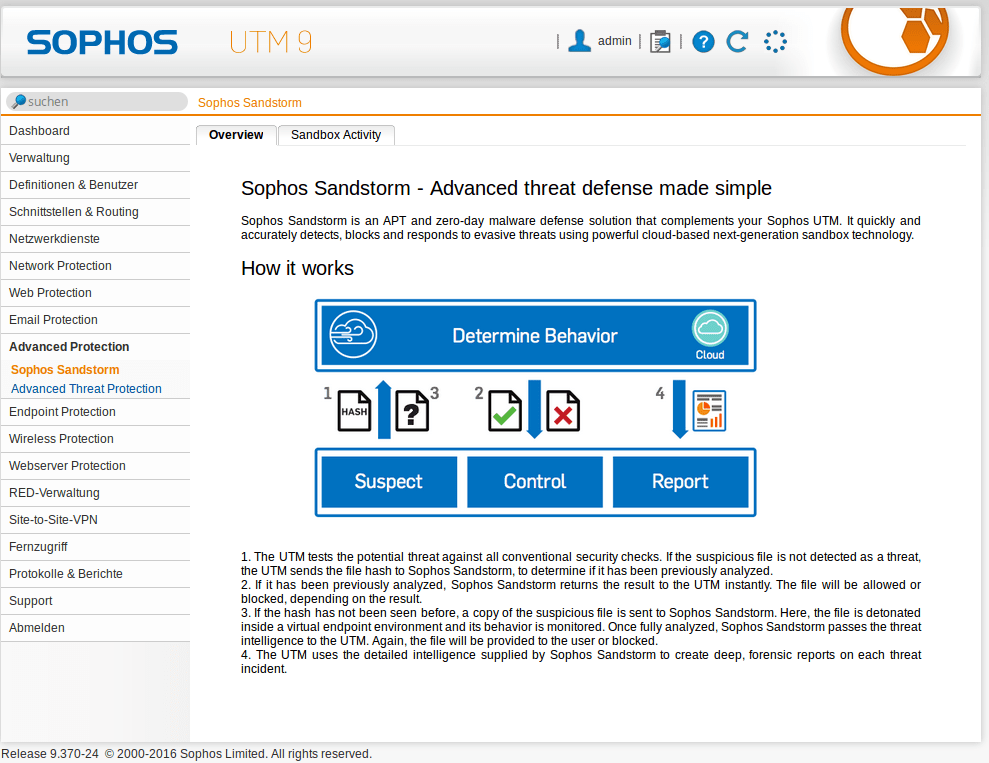Click Abmelden to log out
989x763 pixels.
37,628
